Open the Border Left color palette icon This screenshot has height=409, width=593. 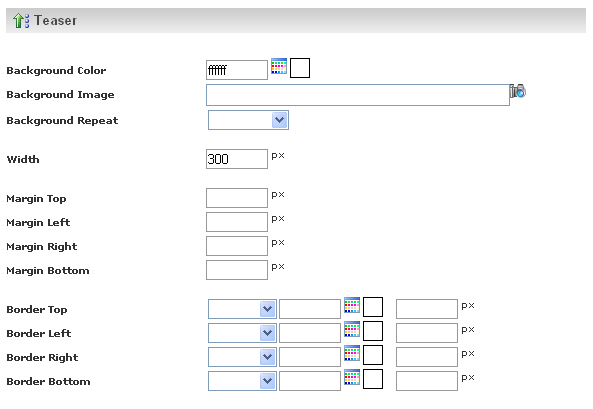[x=352, y=329]
